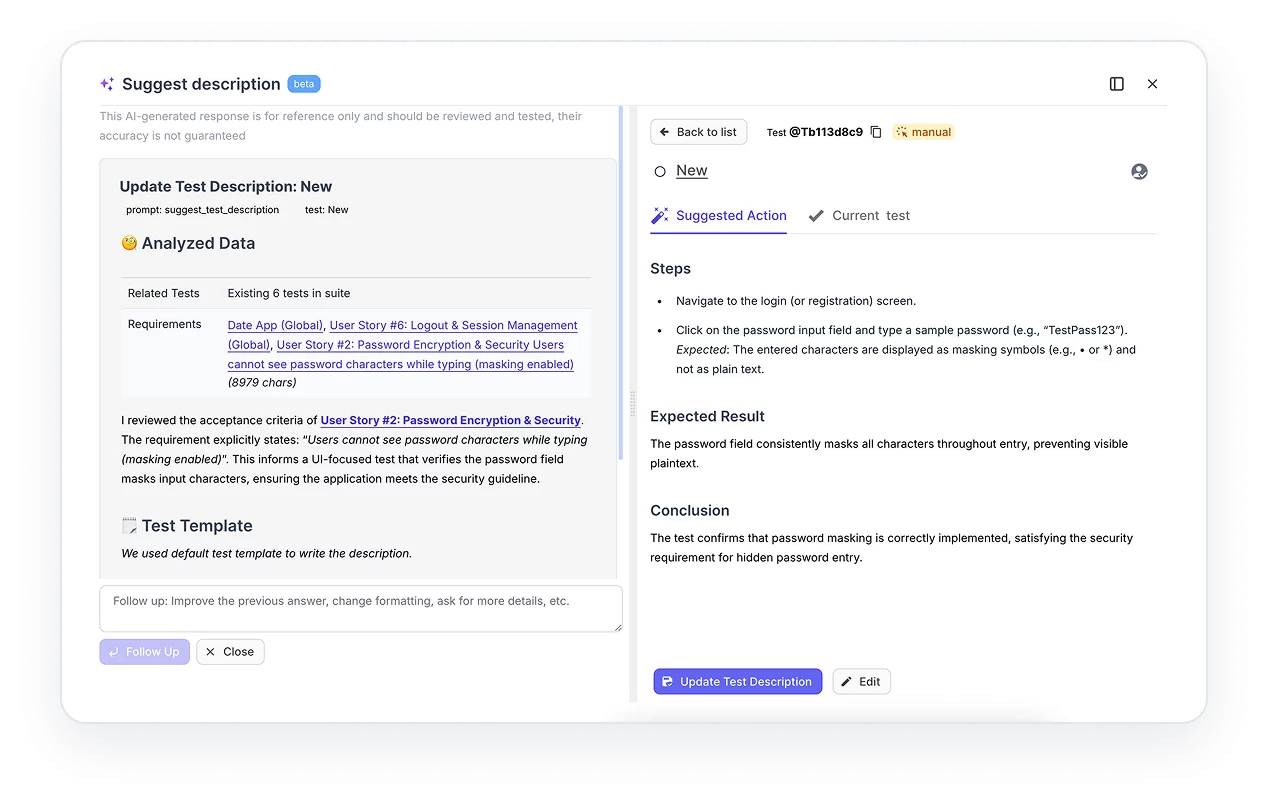
Task: Switch to the Current test tab
Action: [869, 215]
